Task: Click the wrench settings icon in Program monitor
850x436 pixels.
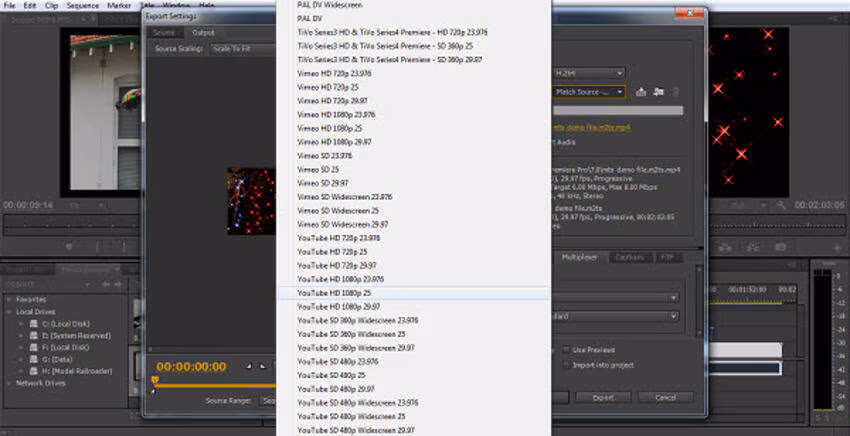Action: tap(781, 206)
